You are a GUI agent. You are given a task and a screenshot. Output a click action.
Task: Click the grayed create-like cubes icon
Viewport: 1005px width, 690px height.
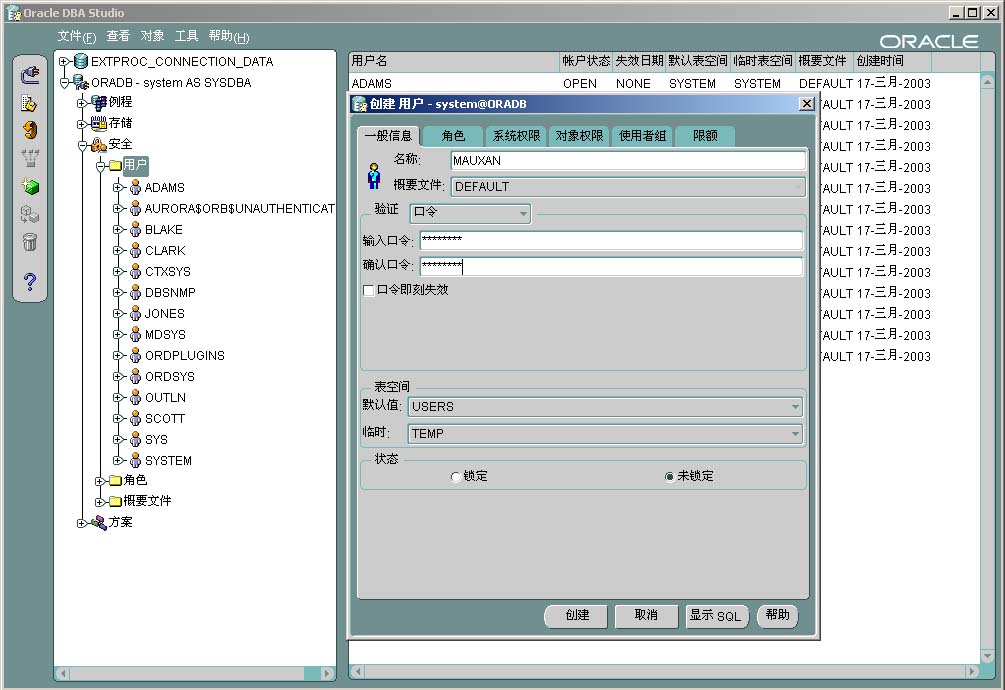(29, 214)
